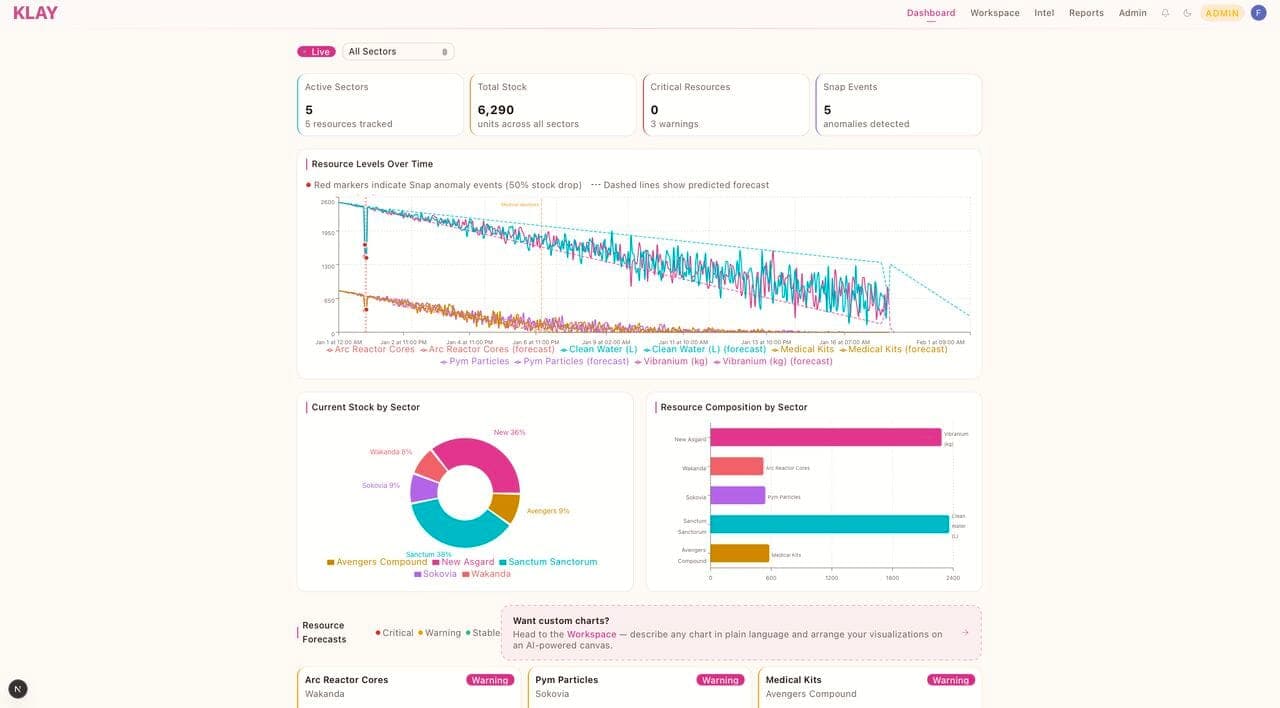Select the Critical Resources card
1280x708 pixels.
click(726, 104)
